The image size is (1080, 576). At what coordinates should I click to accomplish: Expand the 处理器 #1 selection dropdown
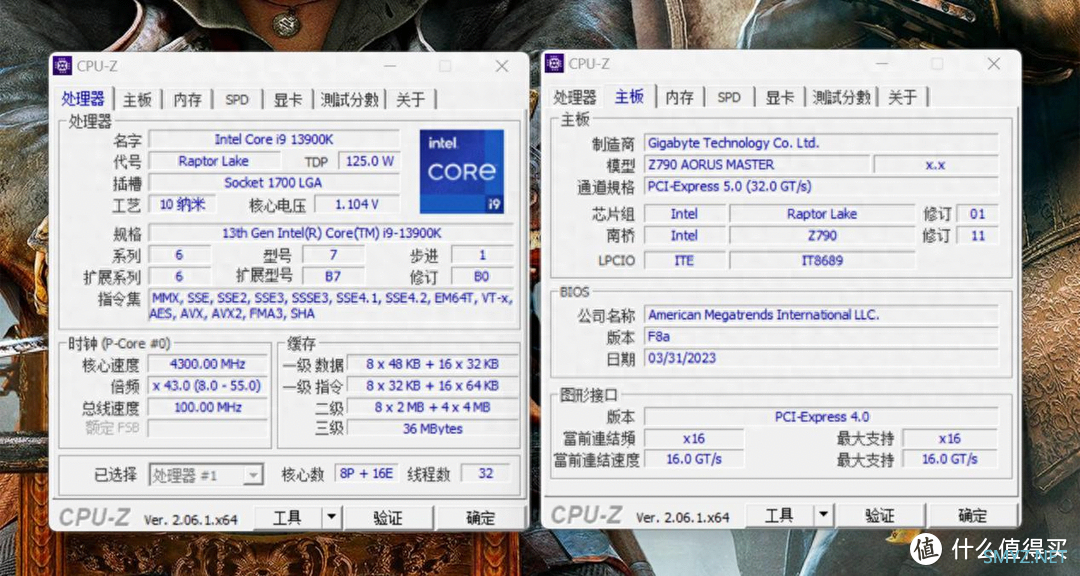(x=253, y=475)
